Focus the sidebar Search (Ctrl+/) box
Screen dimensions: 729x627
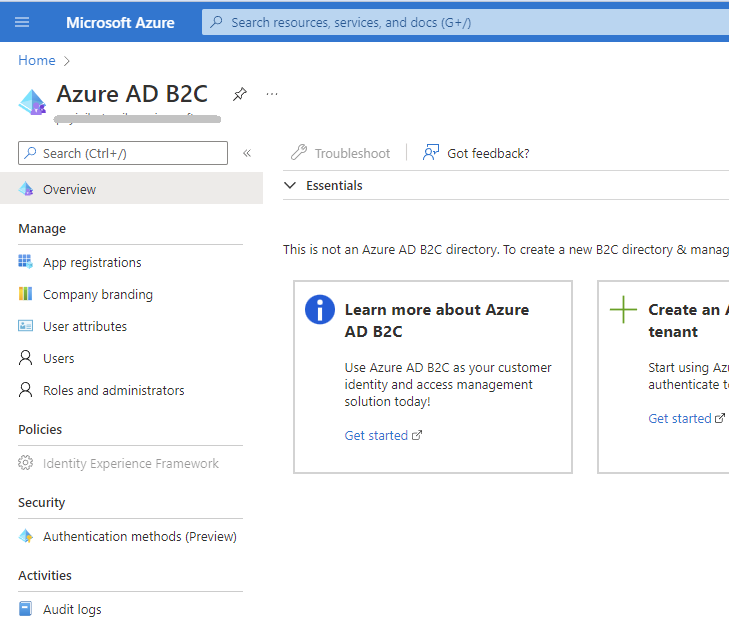coord(123,153)
